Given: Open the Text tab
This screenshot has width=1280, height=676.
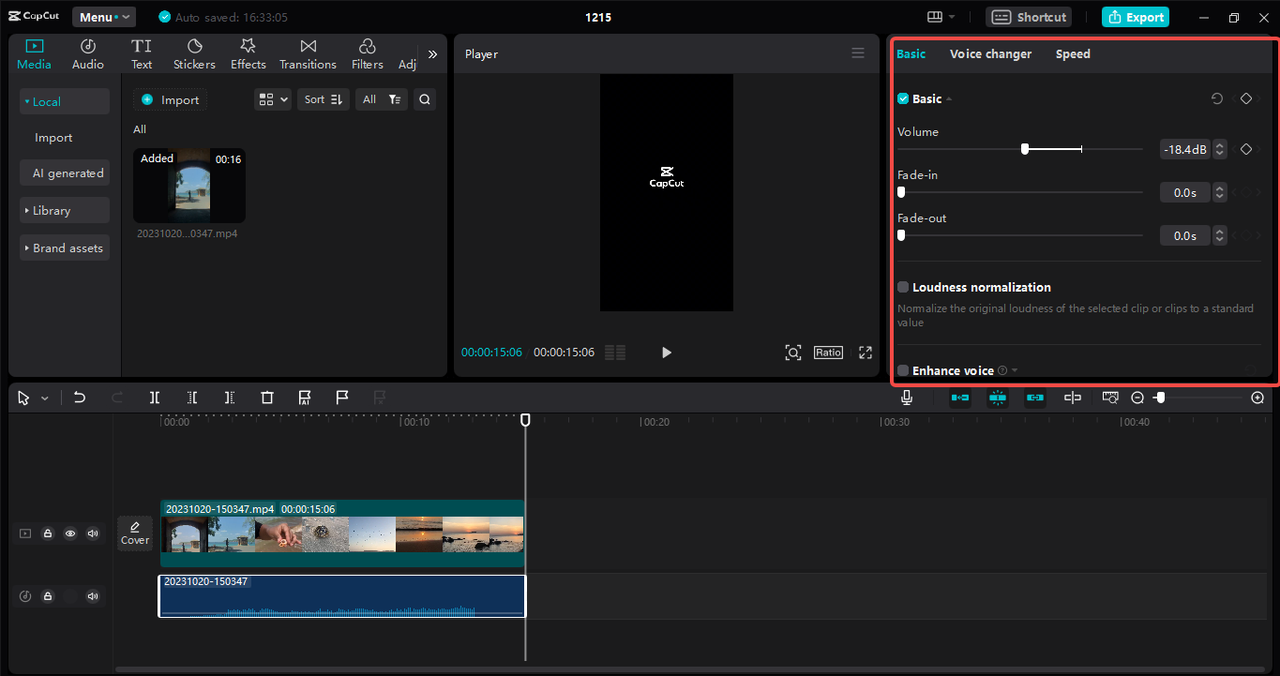Looking at the screenshot, I should click(142, 55).
